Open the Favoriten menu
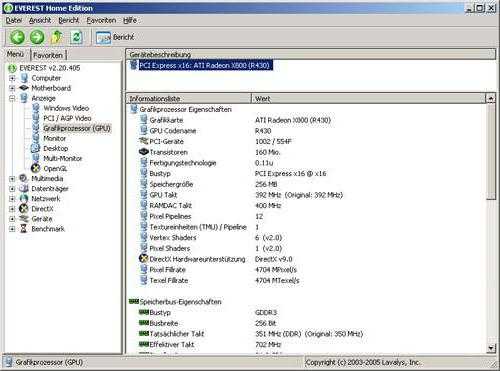The image size is (500, 371). coord(101,21)
